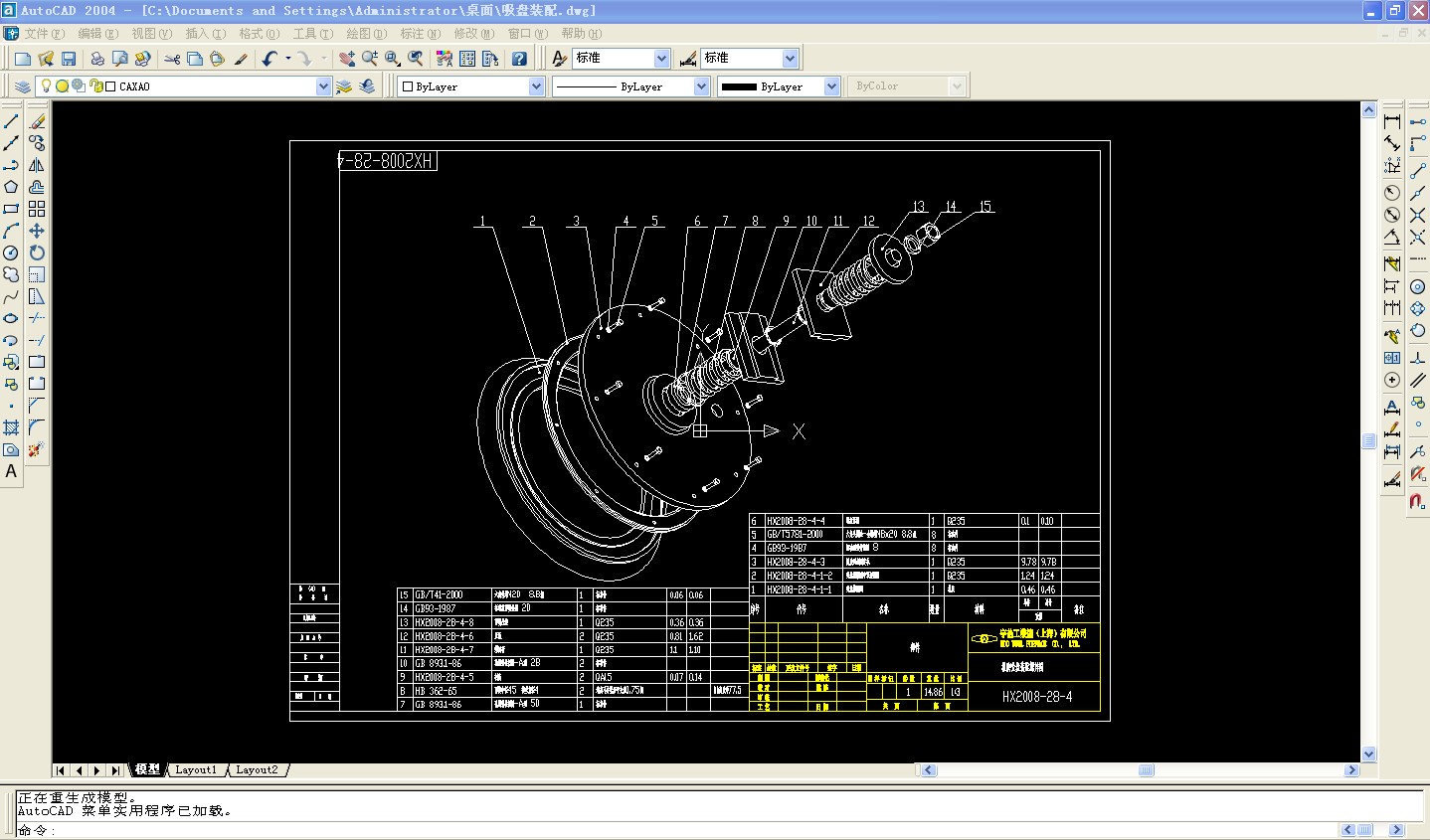Screen dimensions: 1430x840
Task: Click the Undo arrow button
Action: pos(269,59)
